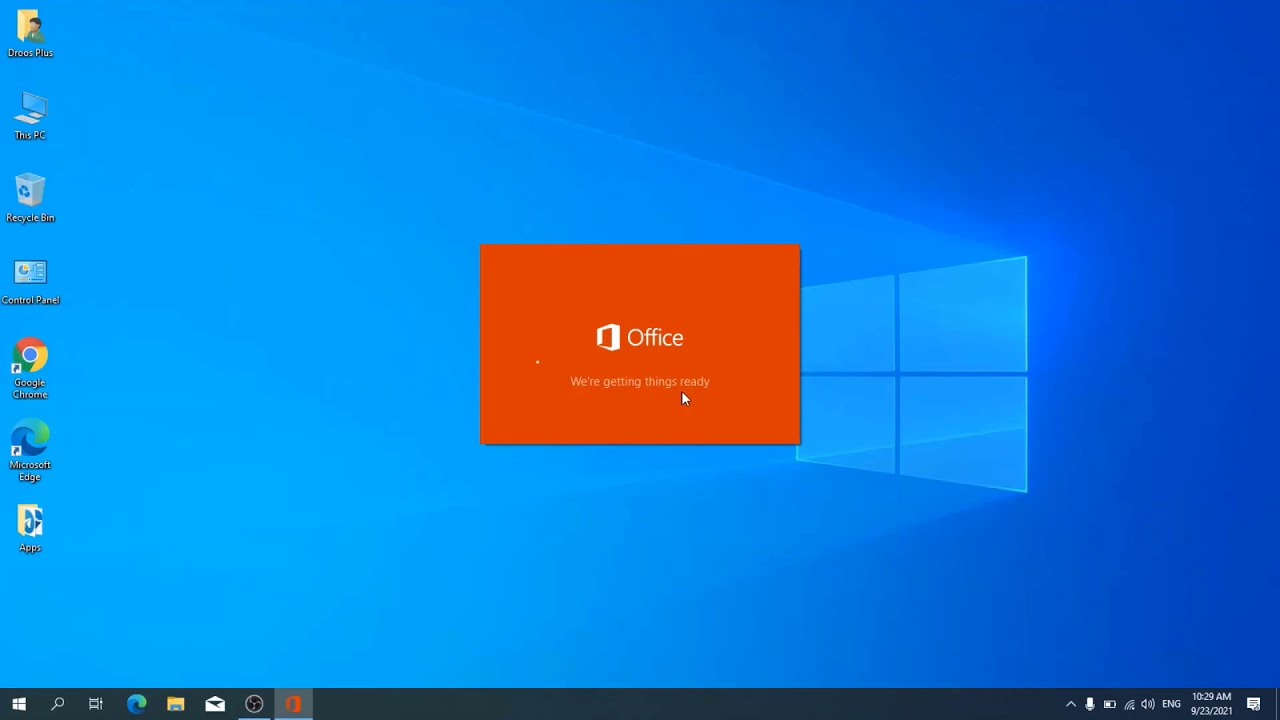Click the 'We're getting things ready' text

[x=640, y=381]
